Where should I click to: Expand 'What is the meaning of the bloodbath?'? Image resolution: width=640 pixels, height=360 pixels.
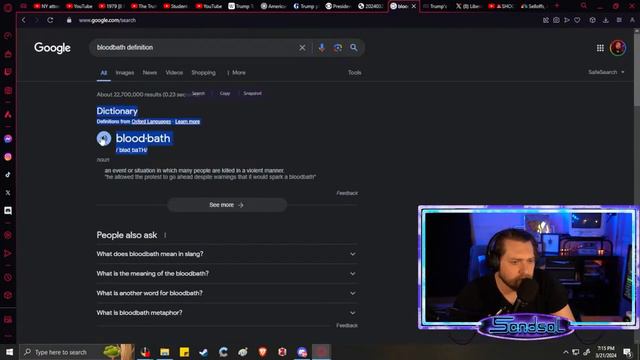click(x=226, y=273)
